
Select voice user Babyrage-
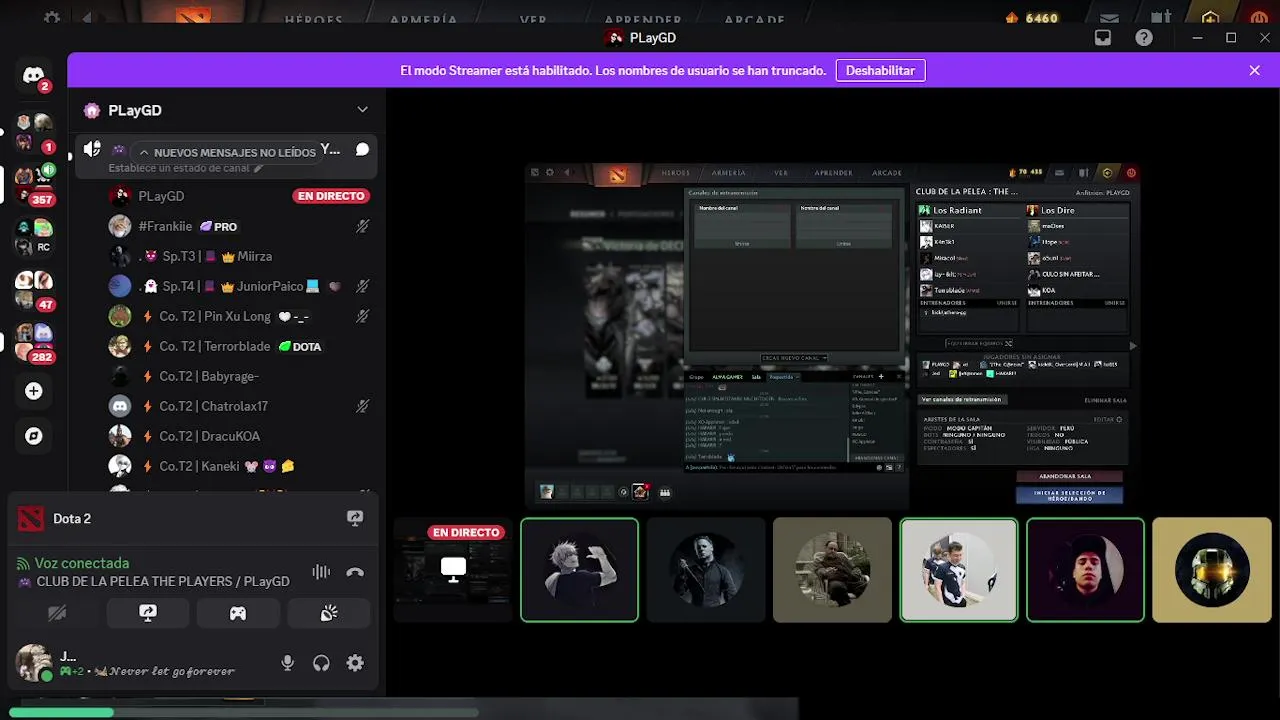coord(239,376)
